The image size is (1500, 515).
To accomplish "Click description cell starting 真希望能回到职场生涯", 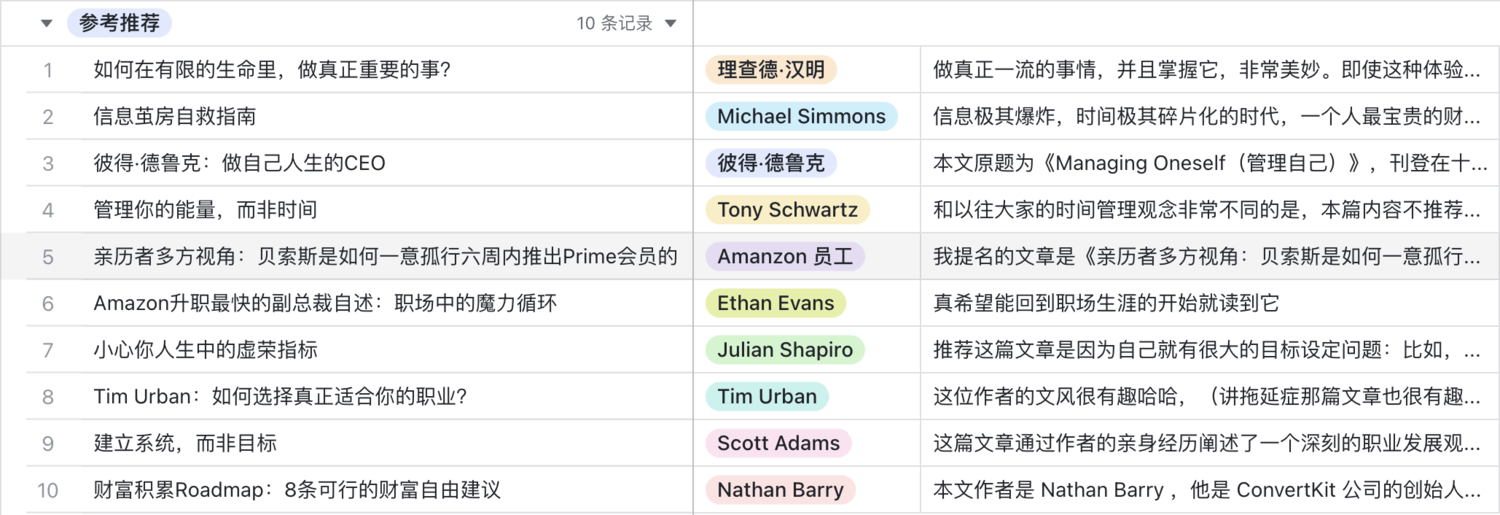I will [1105, 304].
